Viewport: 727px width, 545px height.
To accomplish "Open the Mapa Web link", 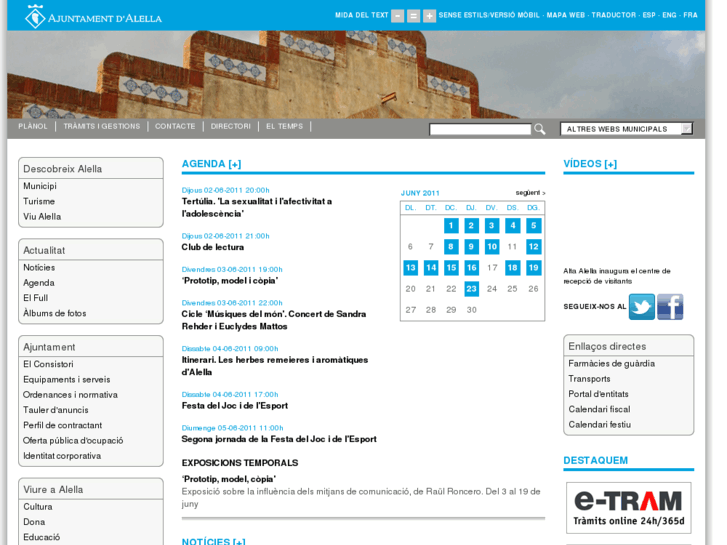I will [x=566, y=15].
